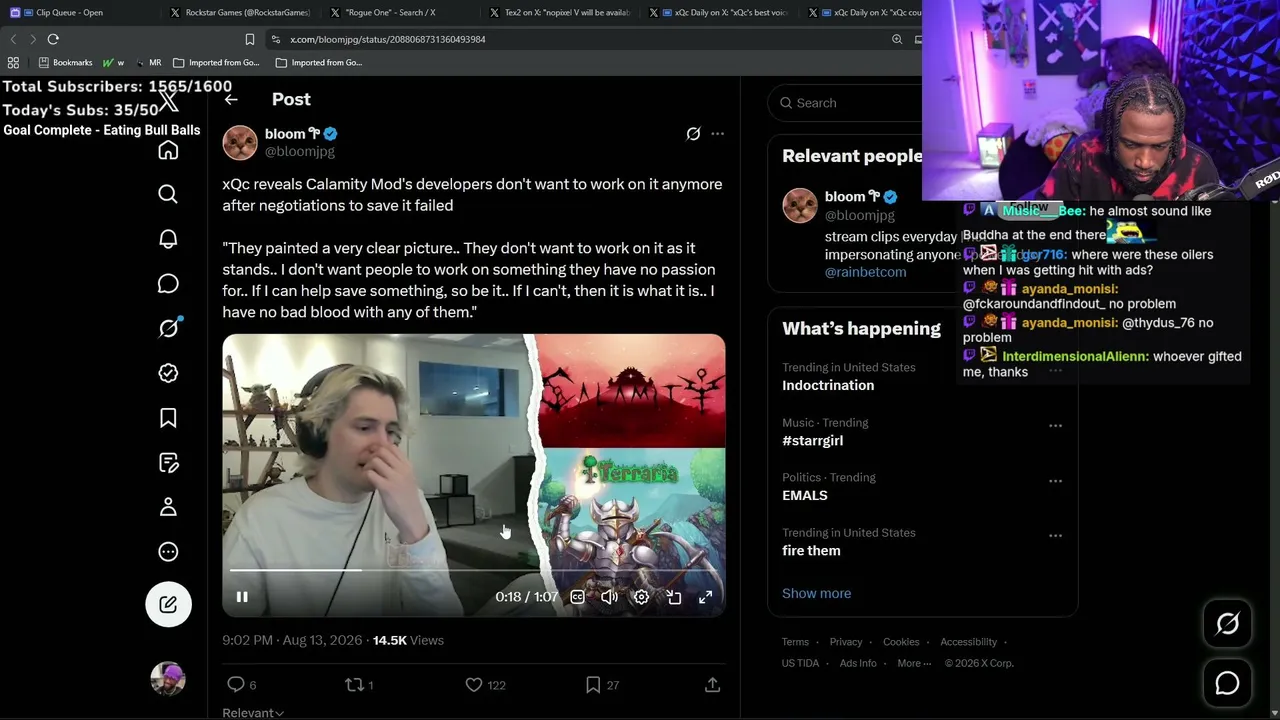Open the Bookmarks folder in bookmarks bar
This screenshot has height=720, width=1280.
click(66, 62)
